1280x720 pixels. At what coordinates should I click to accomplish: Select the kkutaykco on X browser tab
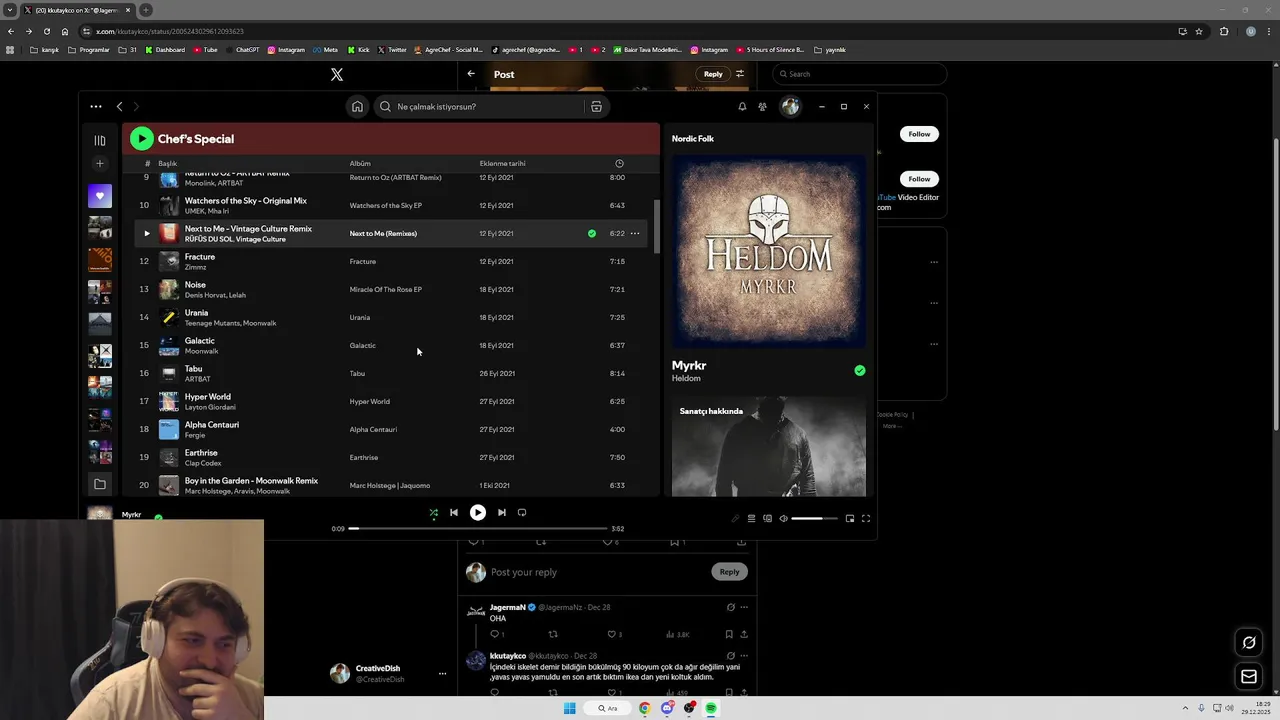[x=77, y=10]
